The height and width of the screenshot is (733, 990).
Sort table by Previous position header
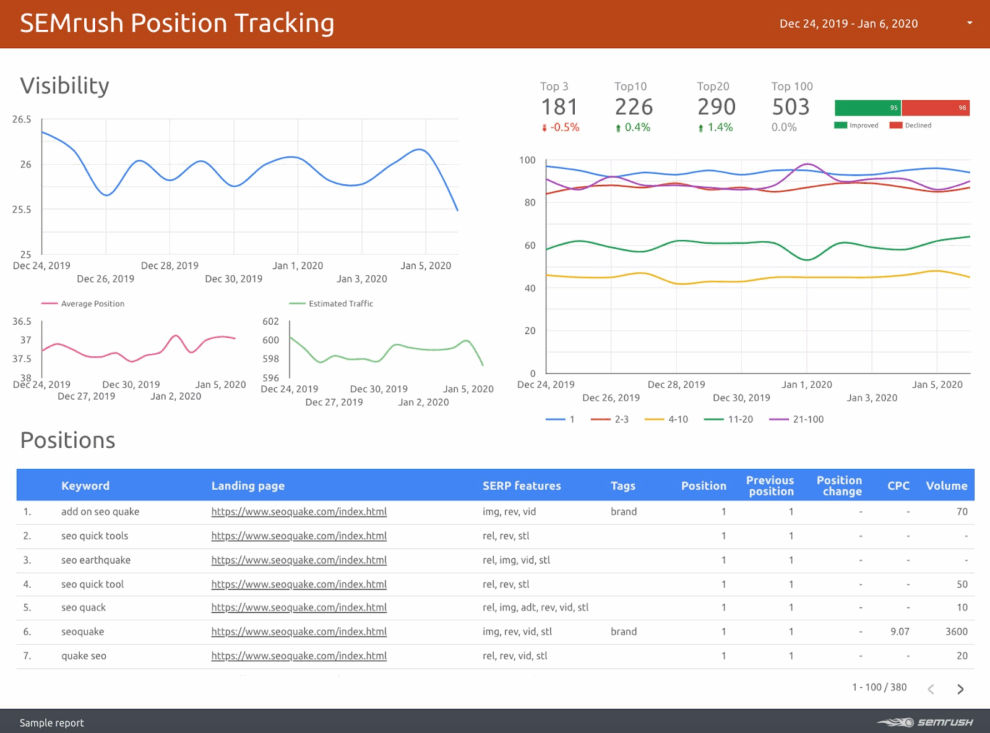coord(770,486)
